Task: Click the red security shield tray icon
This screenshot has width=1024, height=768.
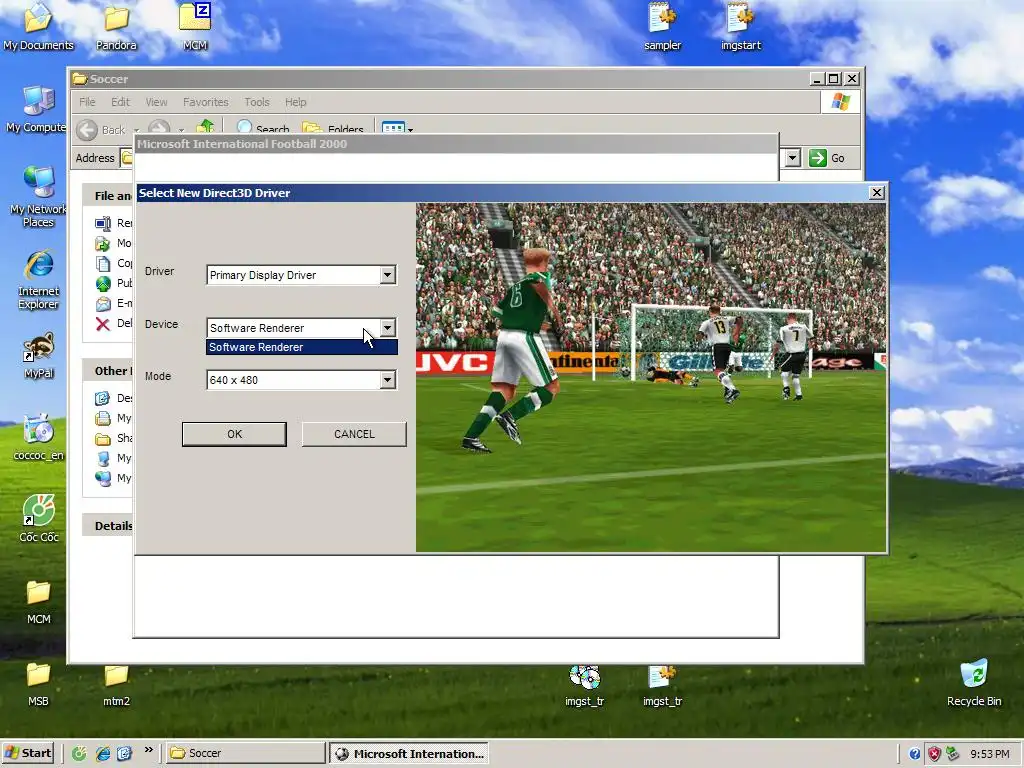Action: coord(934,754)
